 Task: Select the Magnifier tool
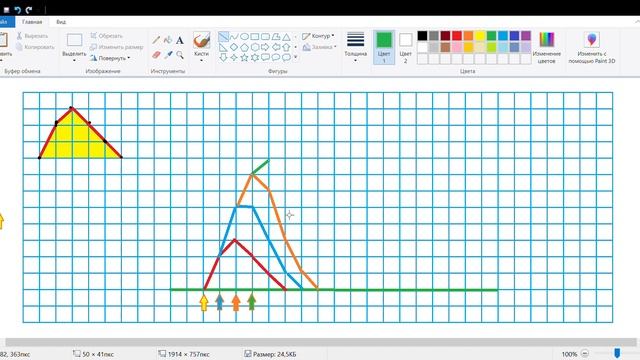180,54
